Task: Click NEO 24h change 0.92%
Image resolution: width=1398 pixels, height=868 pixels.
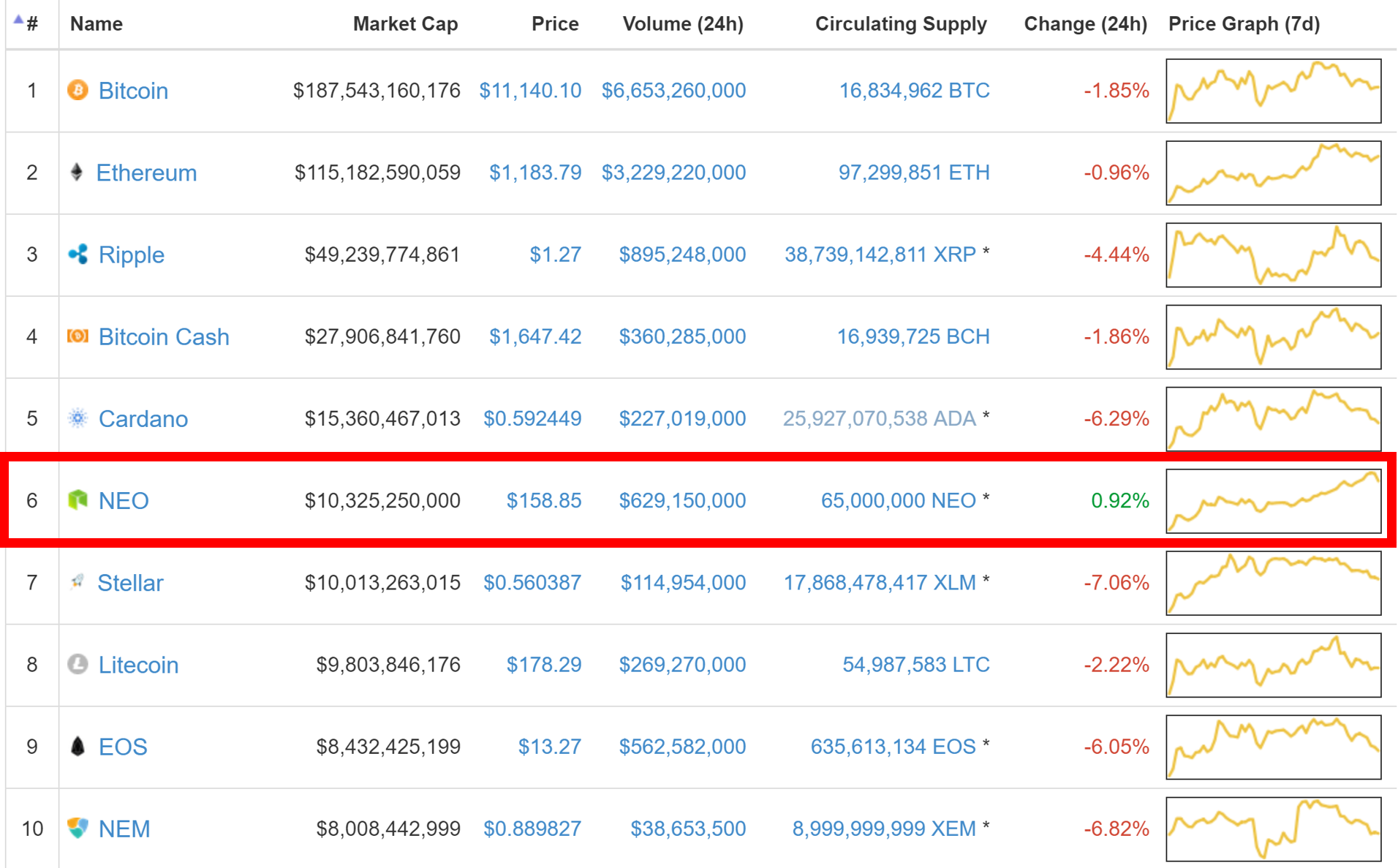Action: tap(1119, 500)
